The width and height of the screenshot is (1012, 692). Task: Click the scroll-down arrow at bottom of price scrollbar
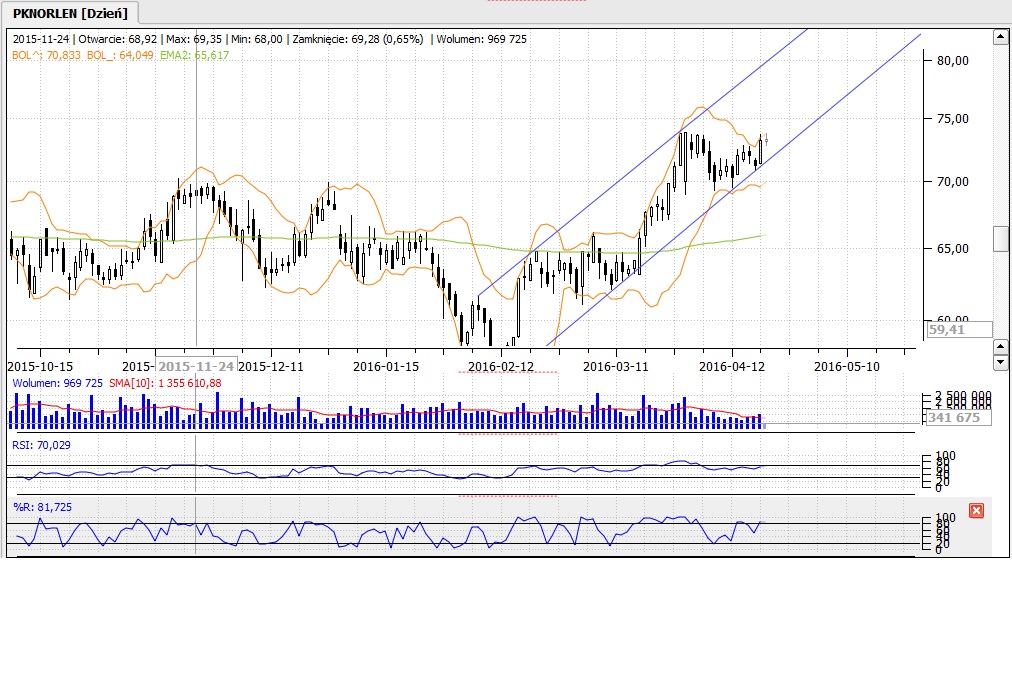(x=999, y=361)
